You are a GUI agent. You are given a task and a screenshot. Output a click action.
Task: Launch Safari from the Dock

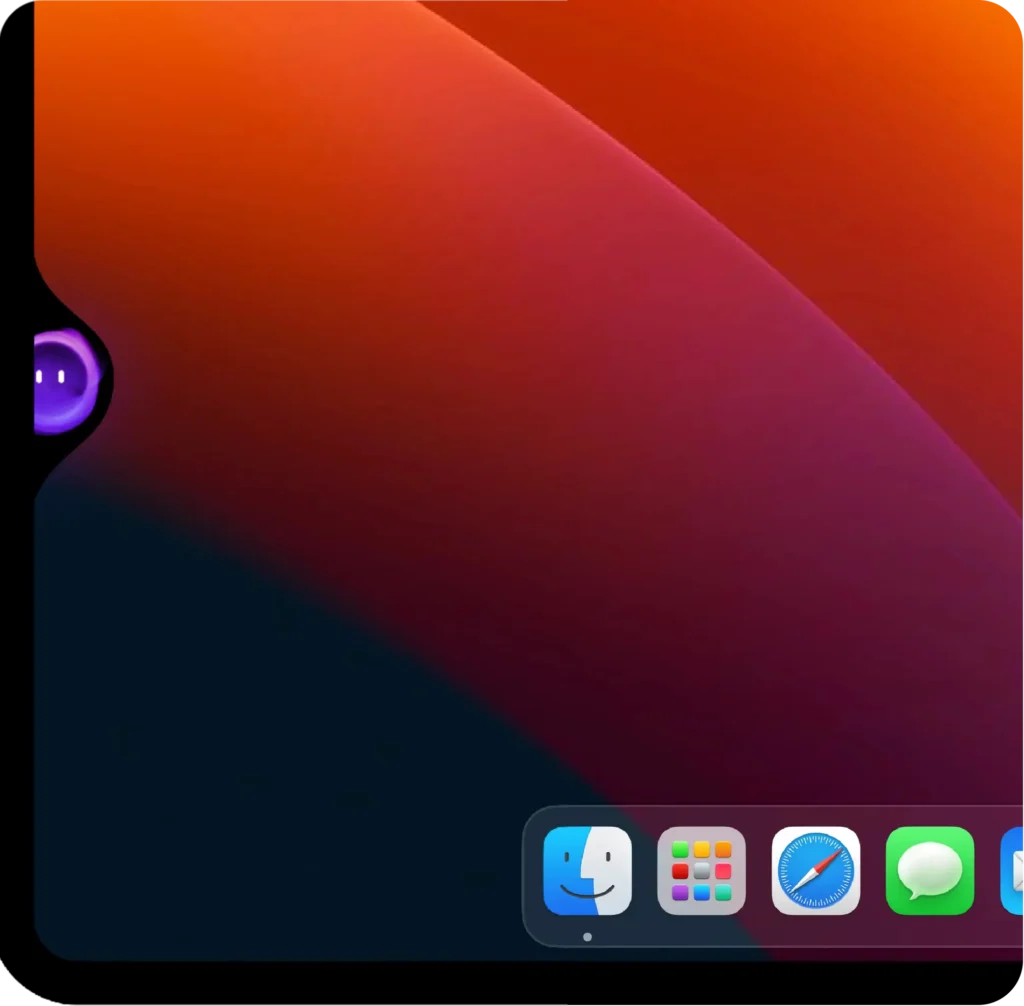point(816,870)
